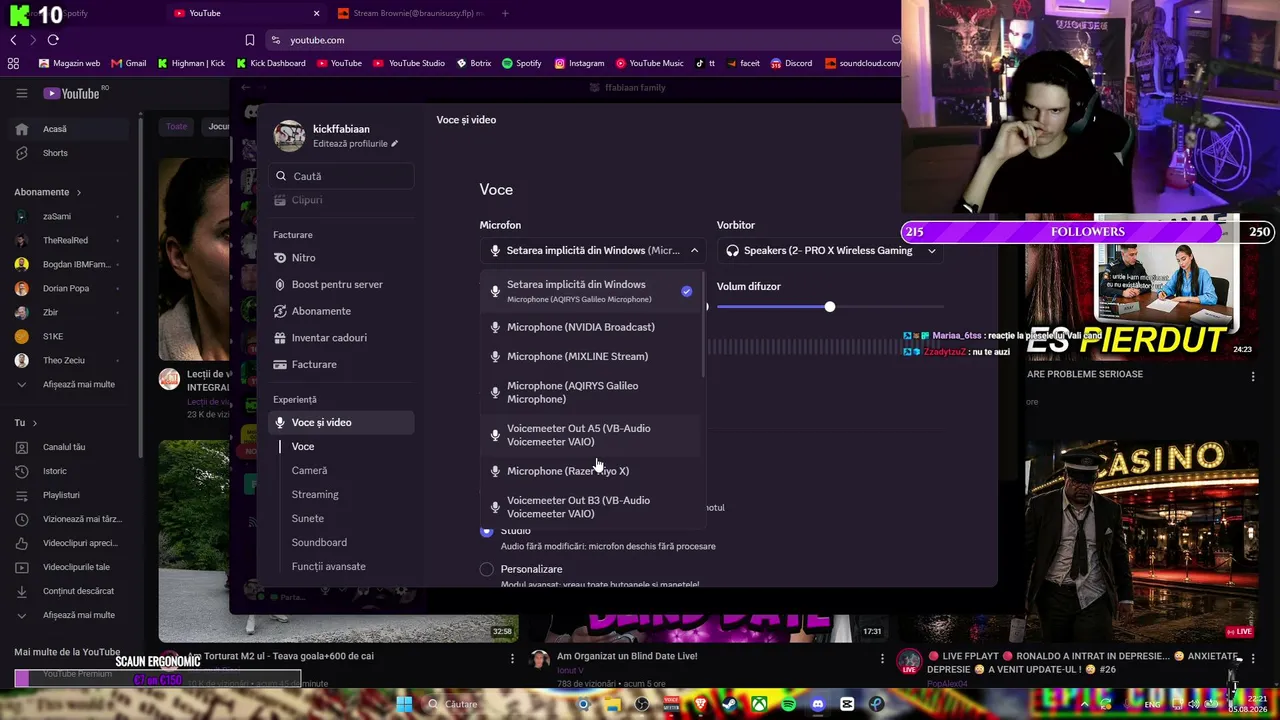The height and width of the screenshot is (720, 1280).
Task: Open Windows Start menu
Action: [404, 704]
